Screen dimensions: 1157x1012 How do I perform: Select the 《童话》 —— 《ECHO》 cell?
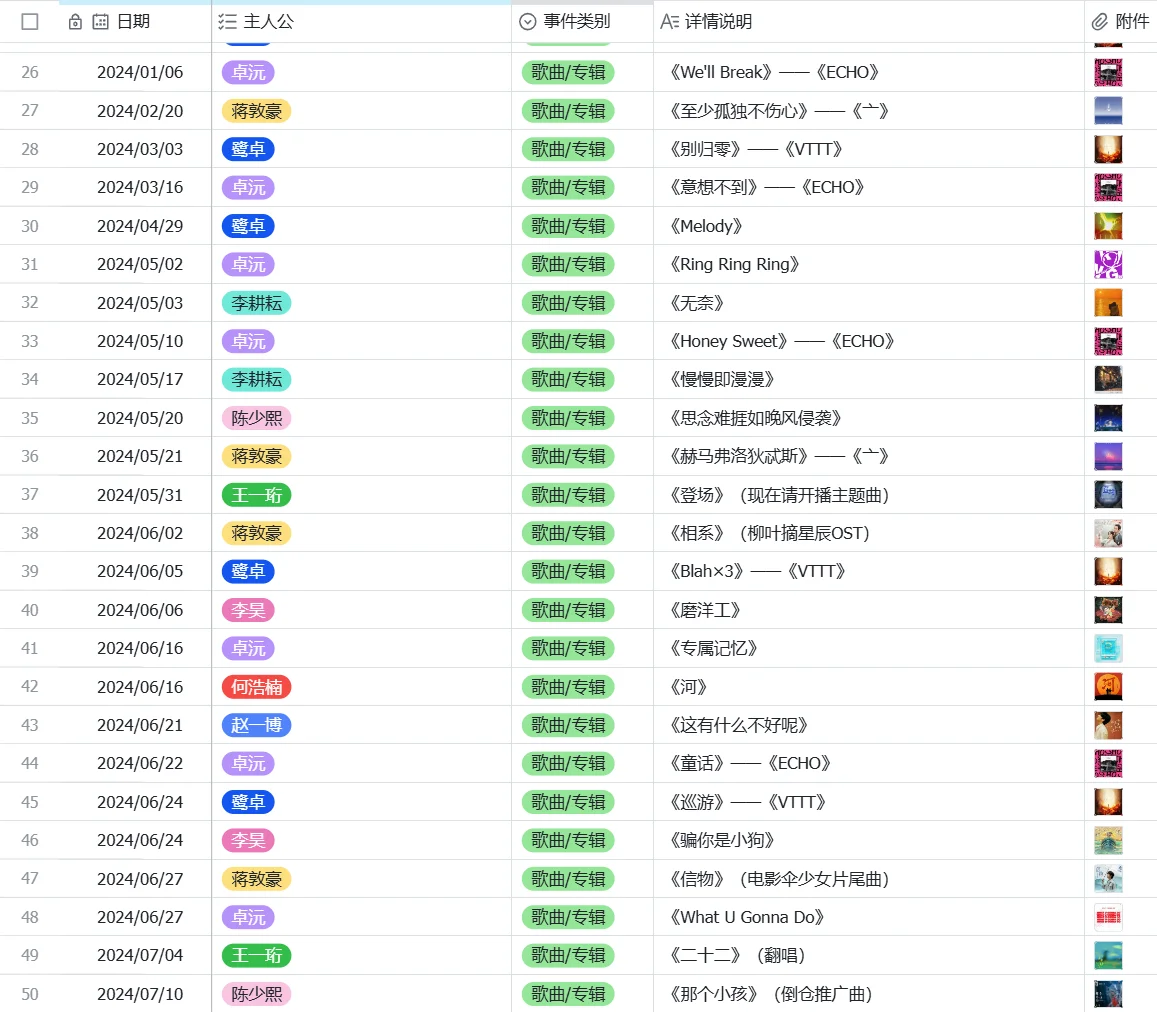868,763
